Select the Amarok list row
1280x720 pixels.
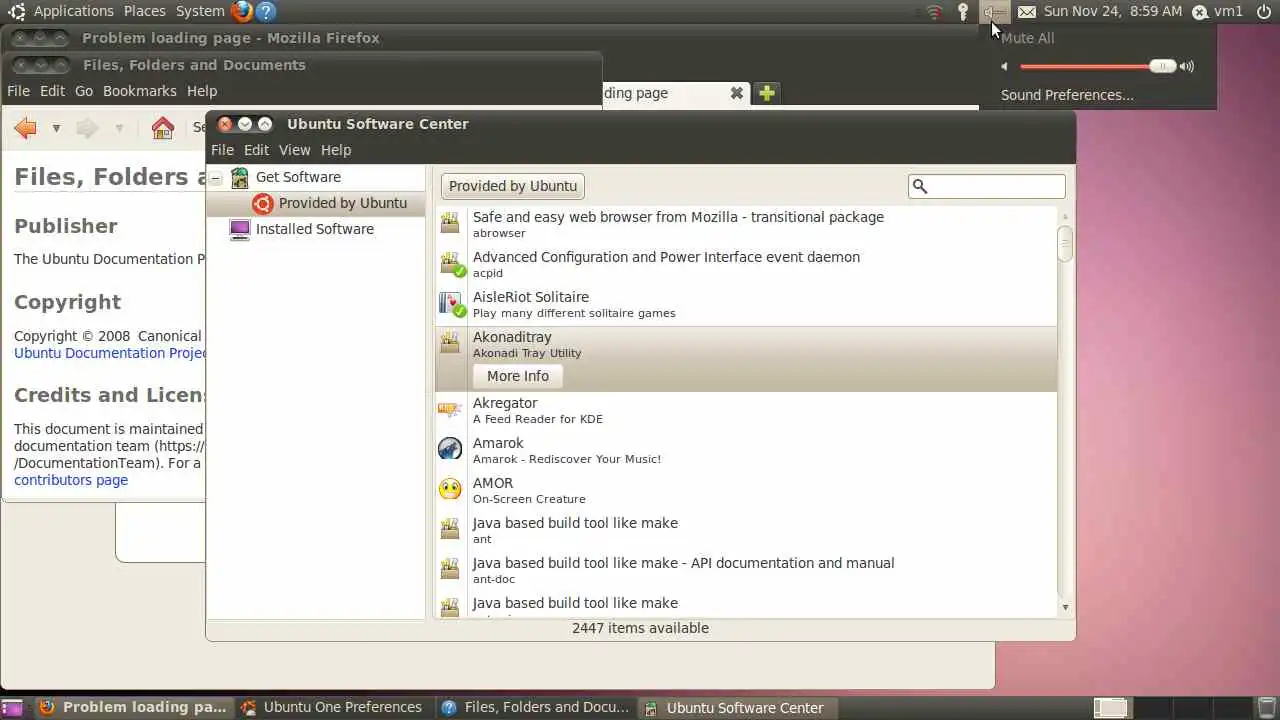pos(746,450)
